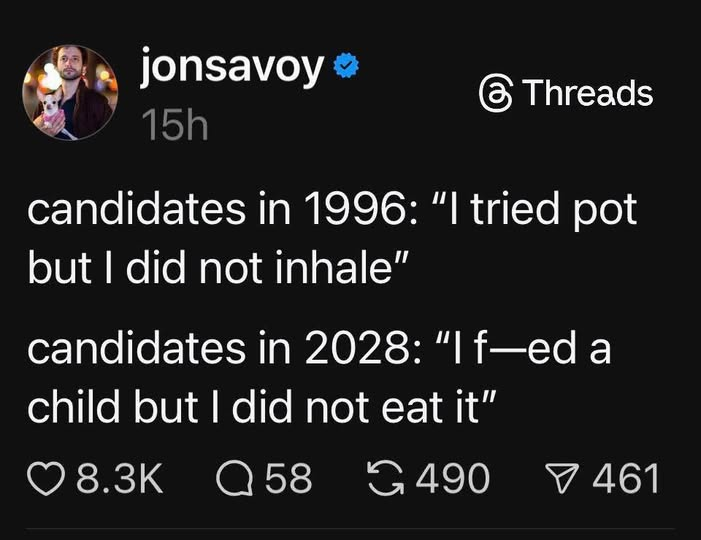The width and height of the screenshot is (701, 540).
Task: Open replies via the comment bubble icon
Action: pyautogui.click(x=231, y=477)
